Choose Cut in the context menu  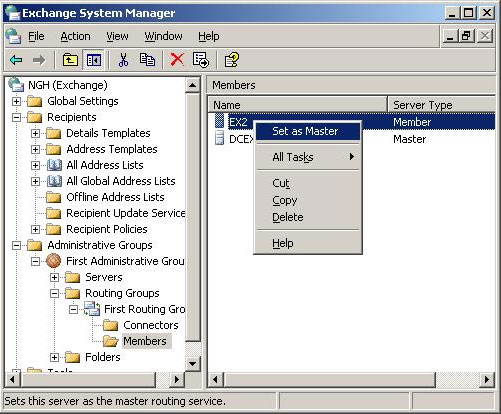click(x=308, y=183)
